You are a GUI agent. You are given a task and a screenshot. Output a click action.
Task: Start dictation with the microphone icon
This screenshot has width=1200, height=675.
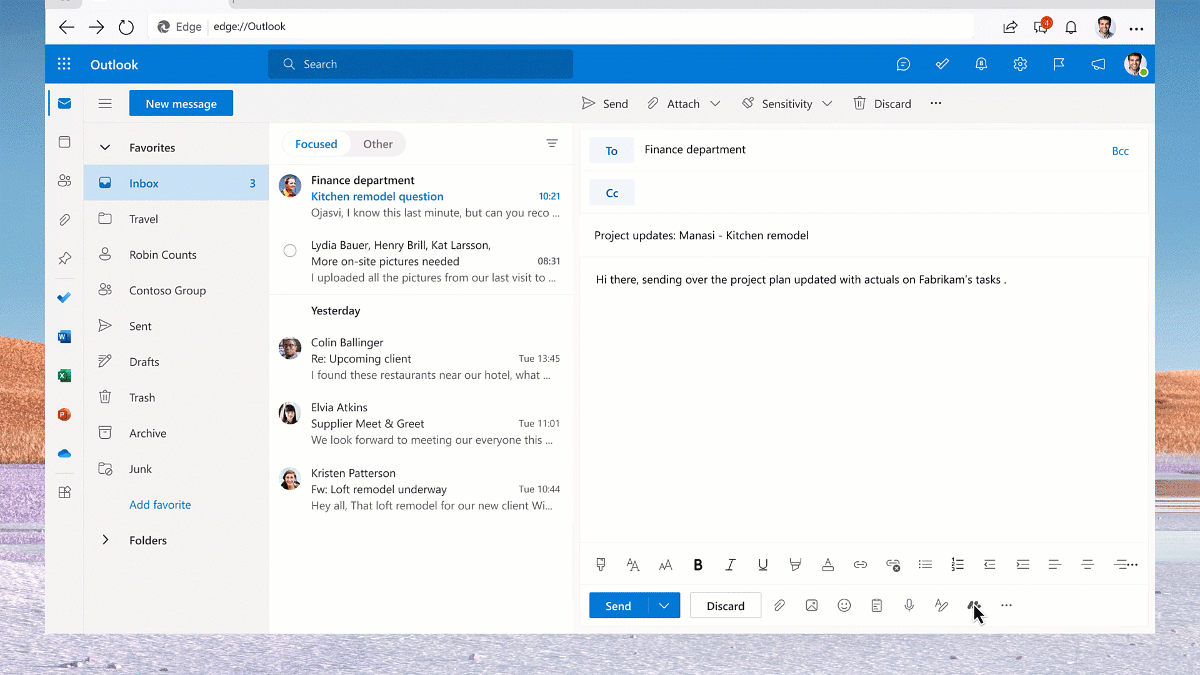[x=909, y=606]
